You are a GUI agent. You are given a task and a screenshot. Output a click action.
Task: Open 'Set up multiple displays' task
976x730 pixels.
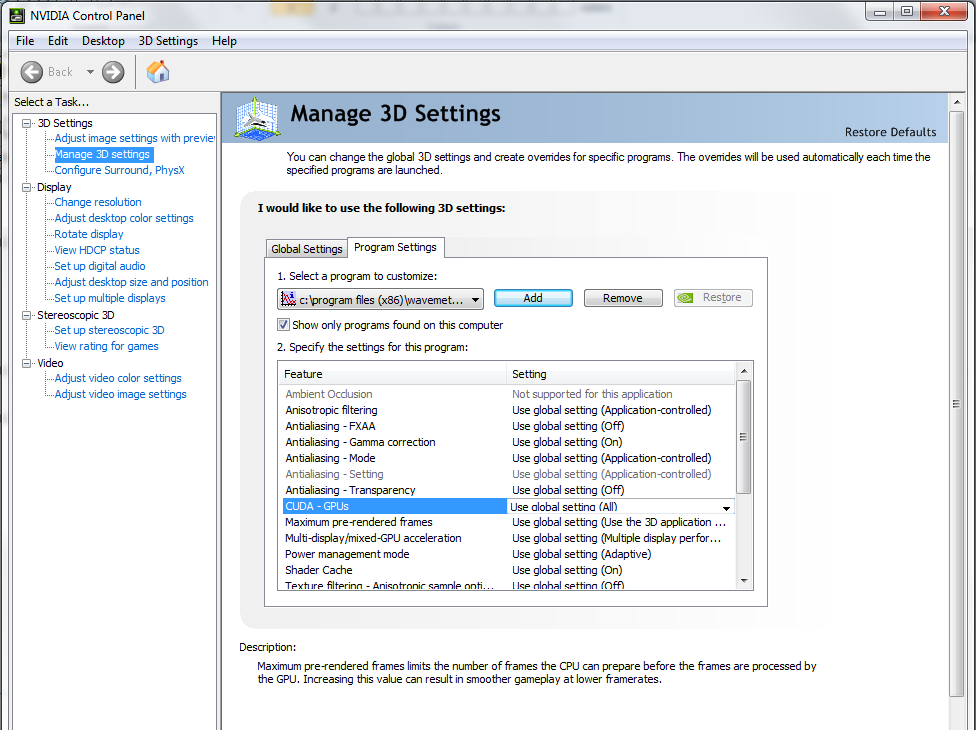[110, 298]
